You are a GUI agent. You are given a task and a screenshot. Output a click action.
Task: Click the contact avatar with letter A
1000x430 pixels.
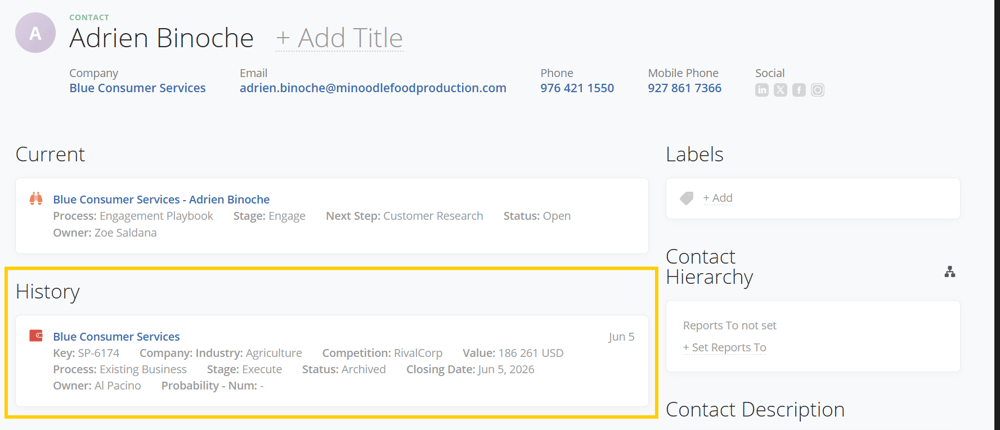click(x=36, y=33)
